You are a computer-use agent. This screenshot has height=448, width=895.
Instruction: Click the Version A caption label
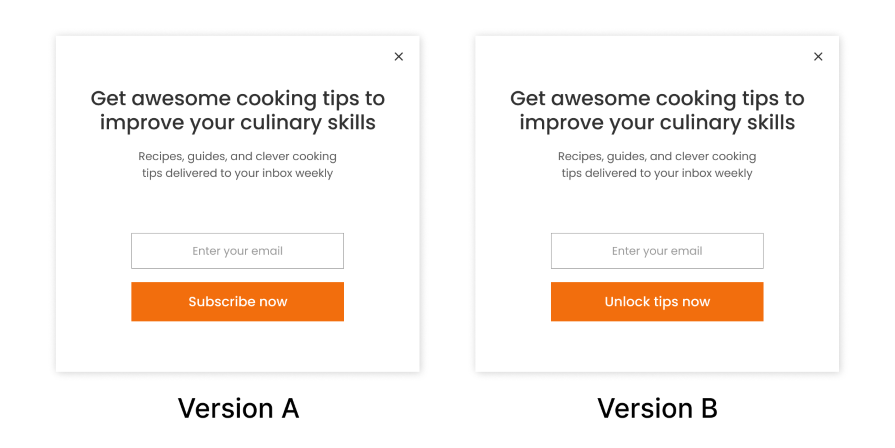pos(238,408)
